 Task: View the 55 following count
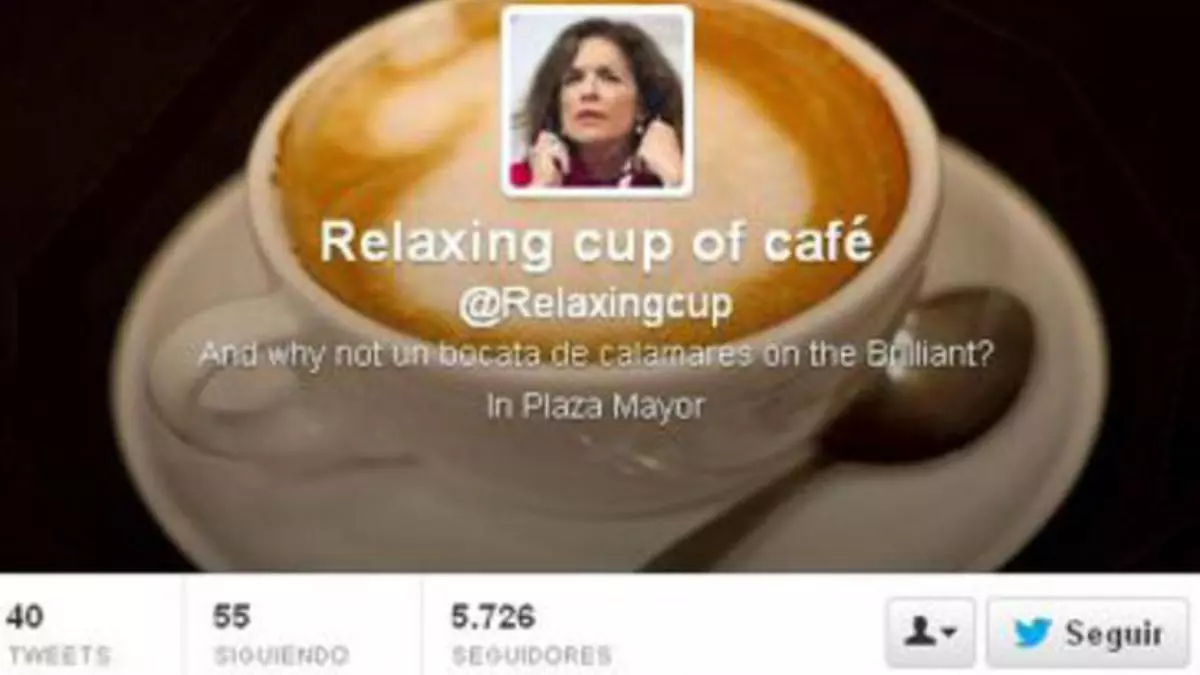(x=231, y=617)
